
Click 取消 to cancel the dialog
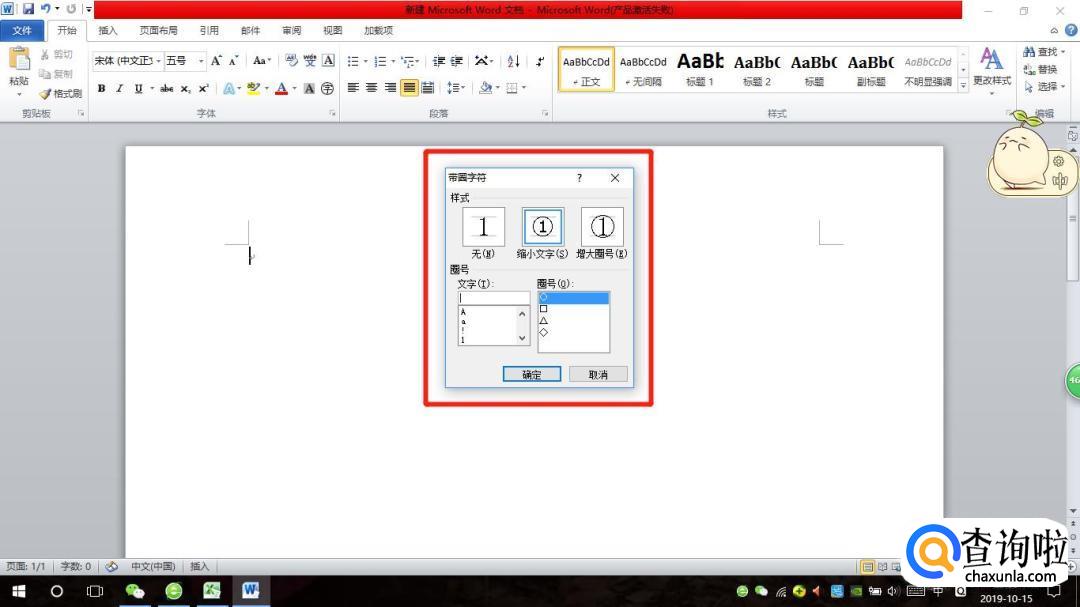598,374
